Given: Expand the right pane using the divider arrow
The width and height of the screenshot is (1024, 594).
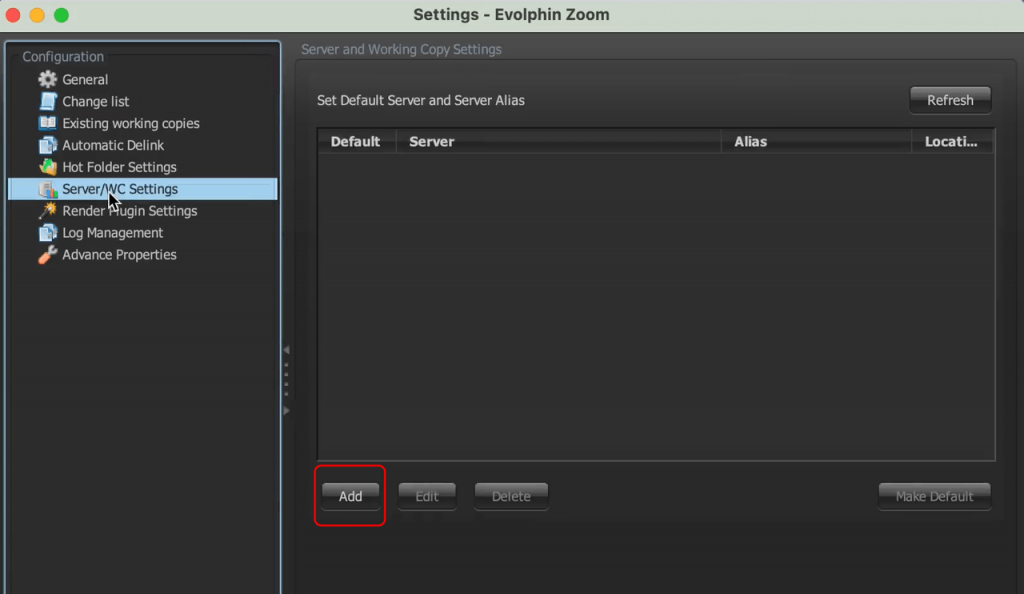Looking at the screenshot, I should (x=285, y=410).
